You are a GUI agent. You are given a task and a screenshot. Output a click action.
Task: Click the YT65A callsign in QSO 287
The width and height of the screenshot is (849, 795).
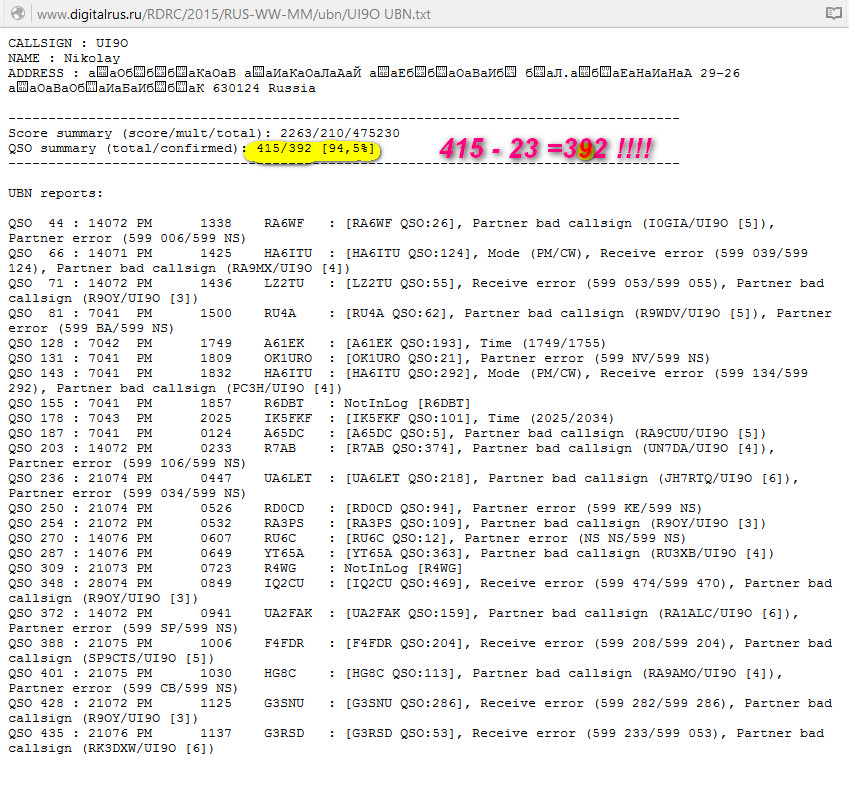284,553
